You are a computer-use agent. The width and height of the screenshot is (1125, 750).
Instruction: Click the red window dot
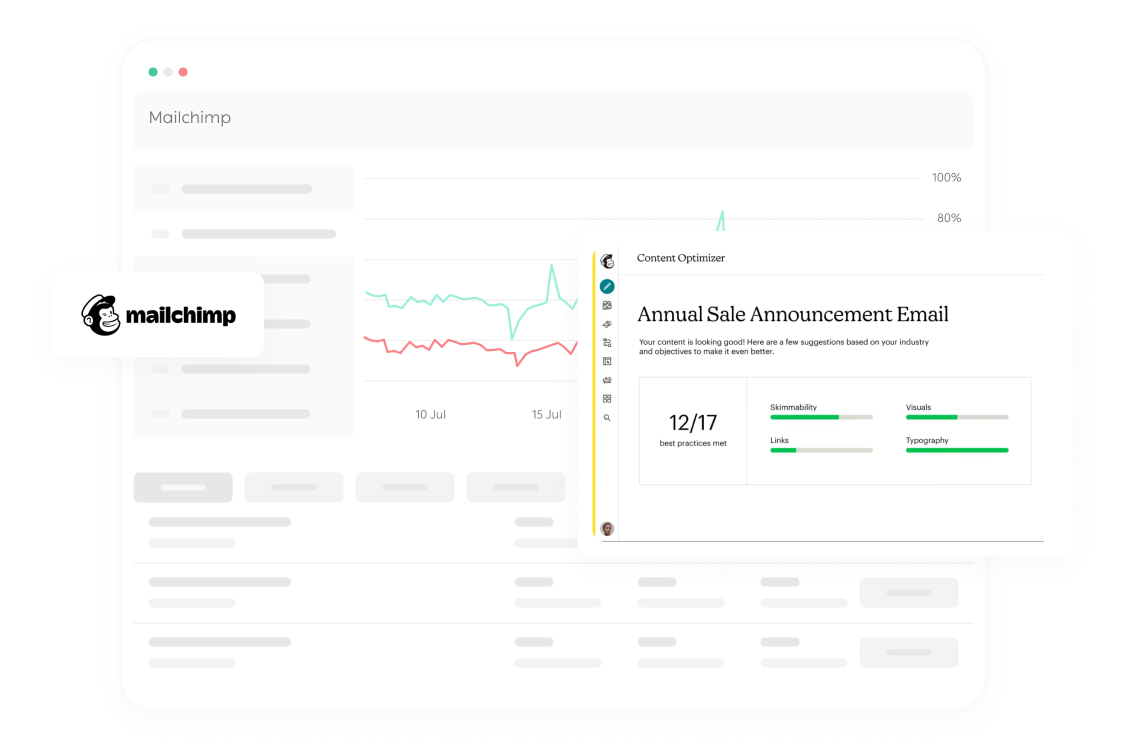pyautogui.click(x=183, y=72)
